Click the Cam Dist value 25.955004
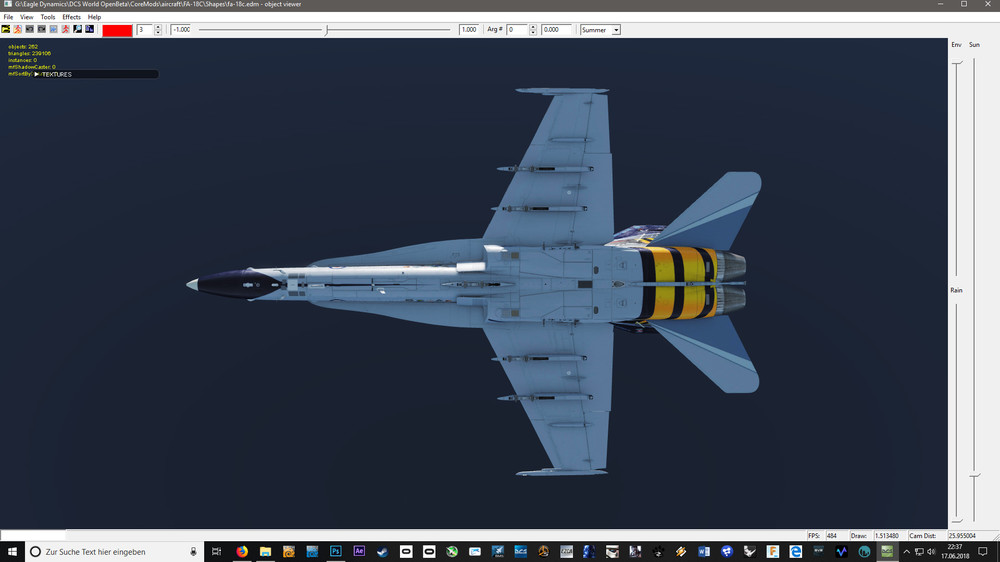Screen dimensions: 1000x562 962,536
